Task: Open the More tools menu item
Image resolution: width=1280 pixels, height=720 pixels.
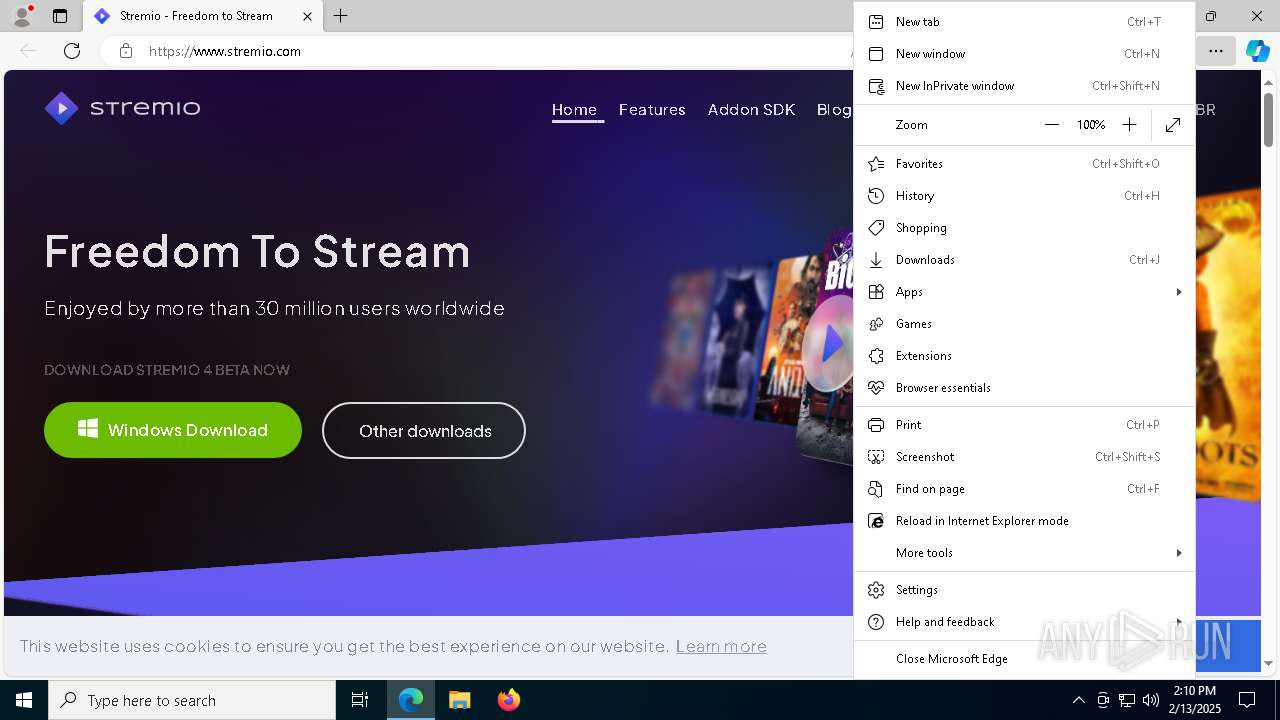Action: click(1024, 553)
